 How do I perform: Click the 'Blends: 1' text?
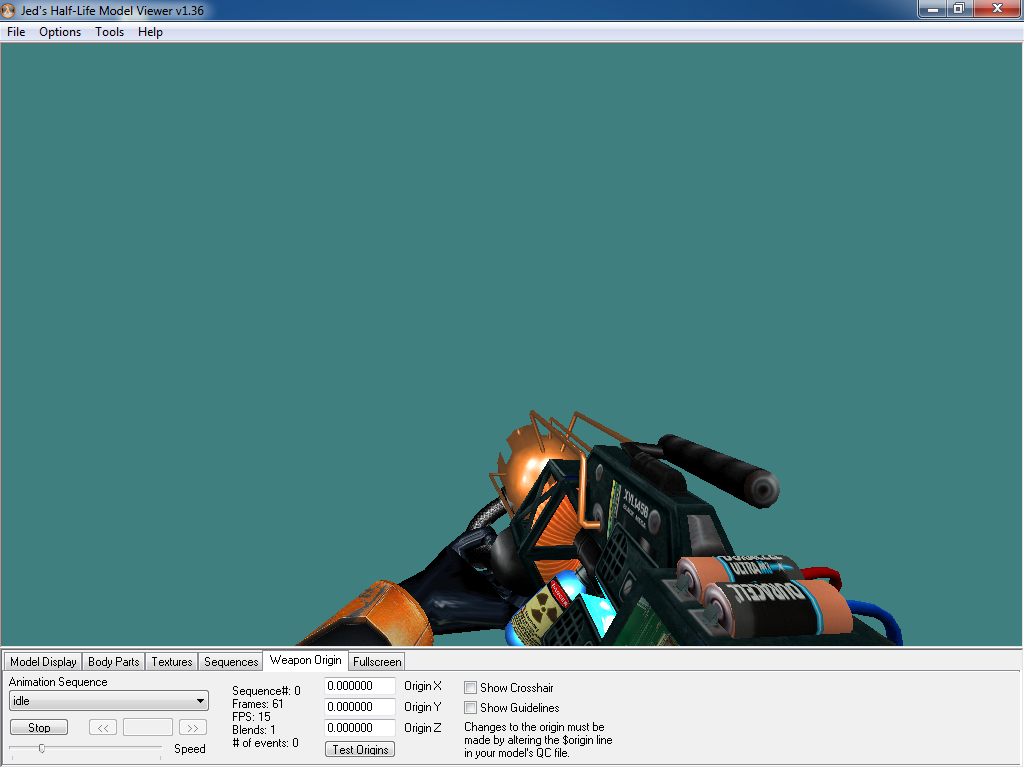[254, 730]
